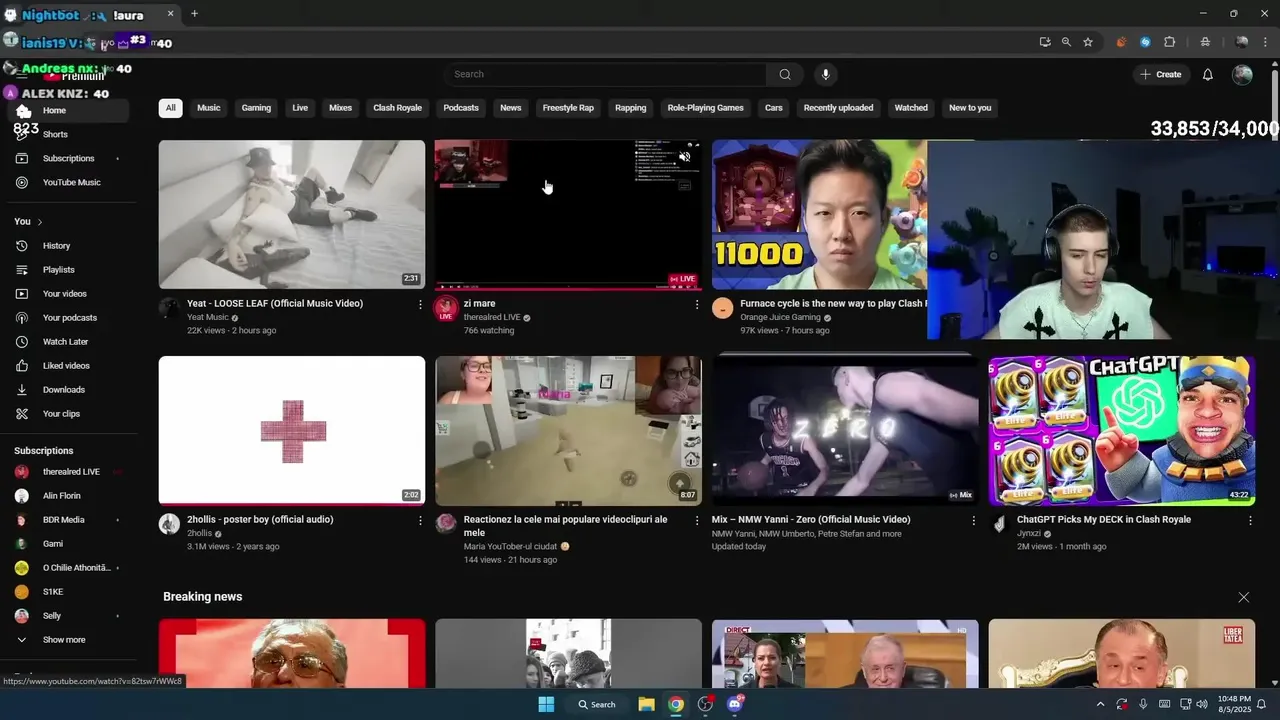1280x720 pixels.
Task: Select the Freestyle Rap chip
Action: click(568, 108)
